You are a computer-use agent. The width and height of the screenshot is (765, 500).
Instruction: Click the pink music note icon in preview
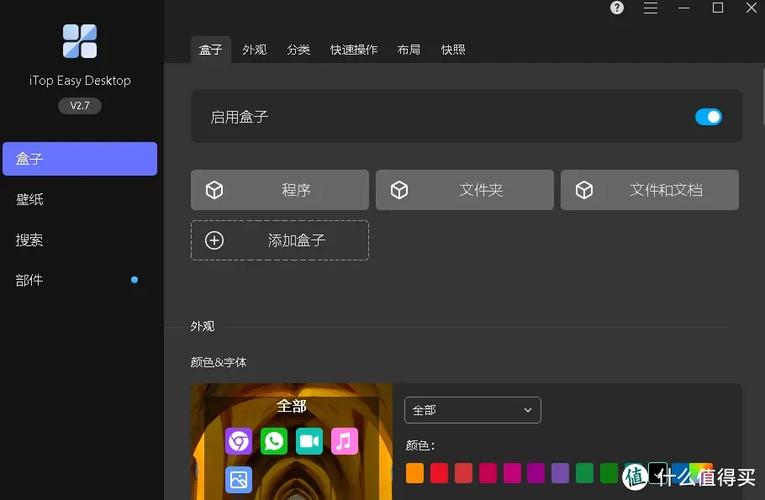(344, 441)
